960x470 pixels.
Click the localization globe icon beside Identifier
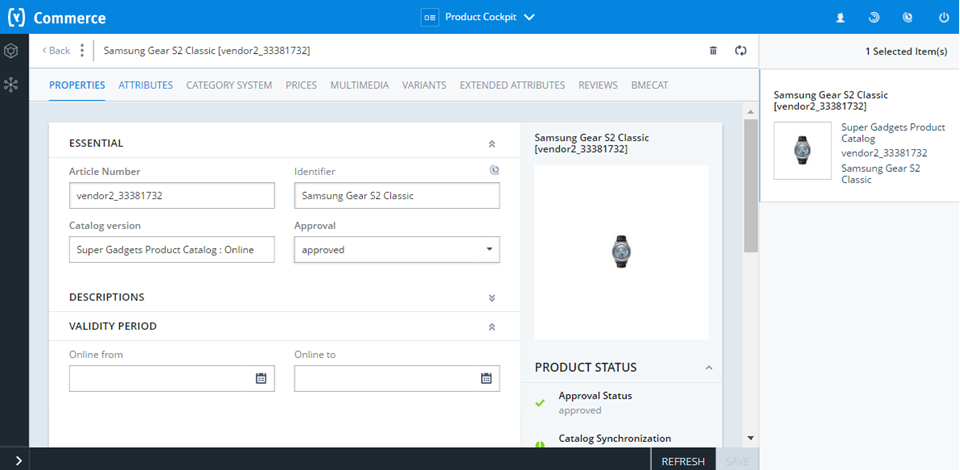coord(494,171)
